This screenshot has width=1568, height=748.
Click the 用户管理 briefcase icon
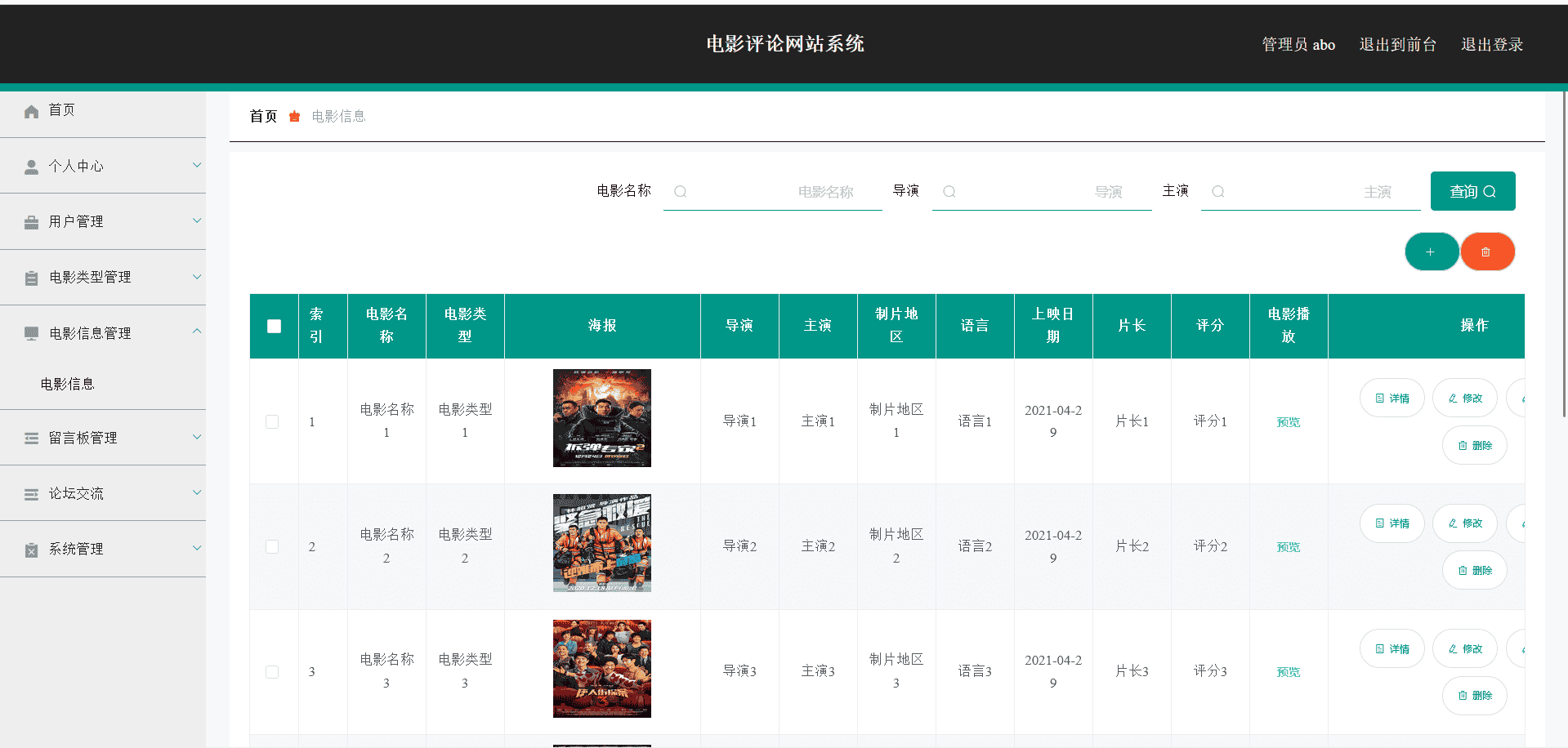[x=31, y=222]
